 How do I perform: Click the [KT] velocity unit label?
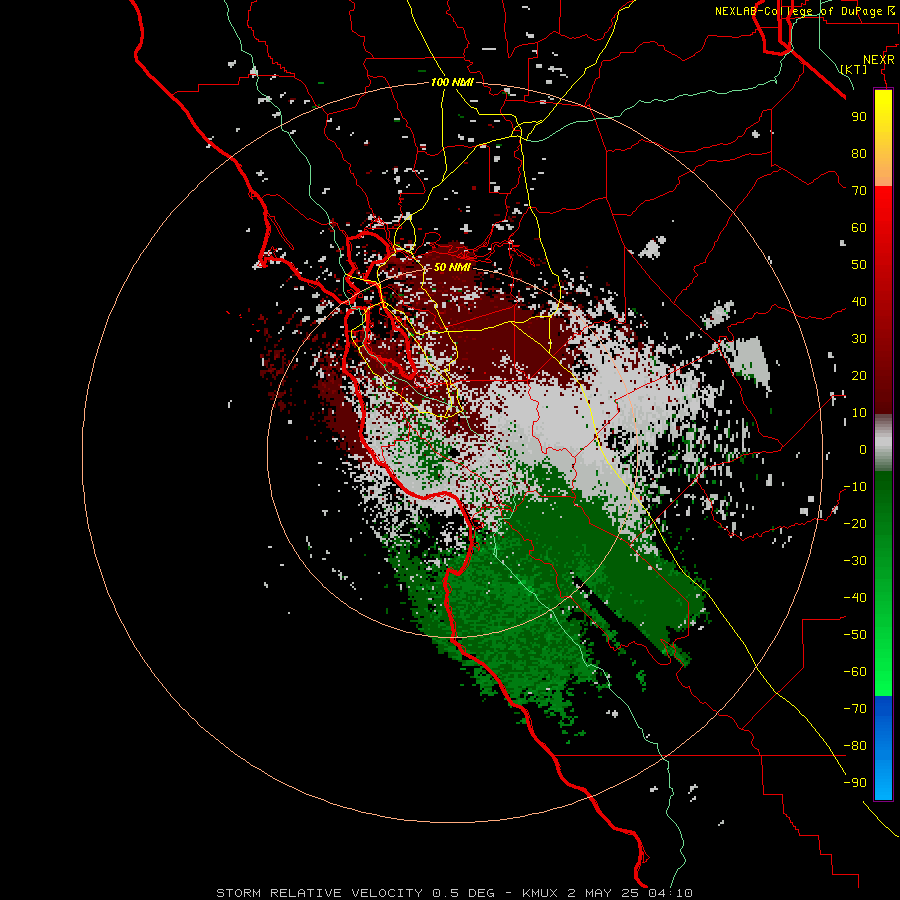pos(854,69)
